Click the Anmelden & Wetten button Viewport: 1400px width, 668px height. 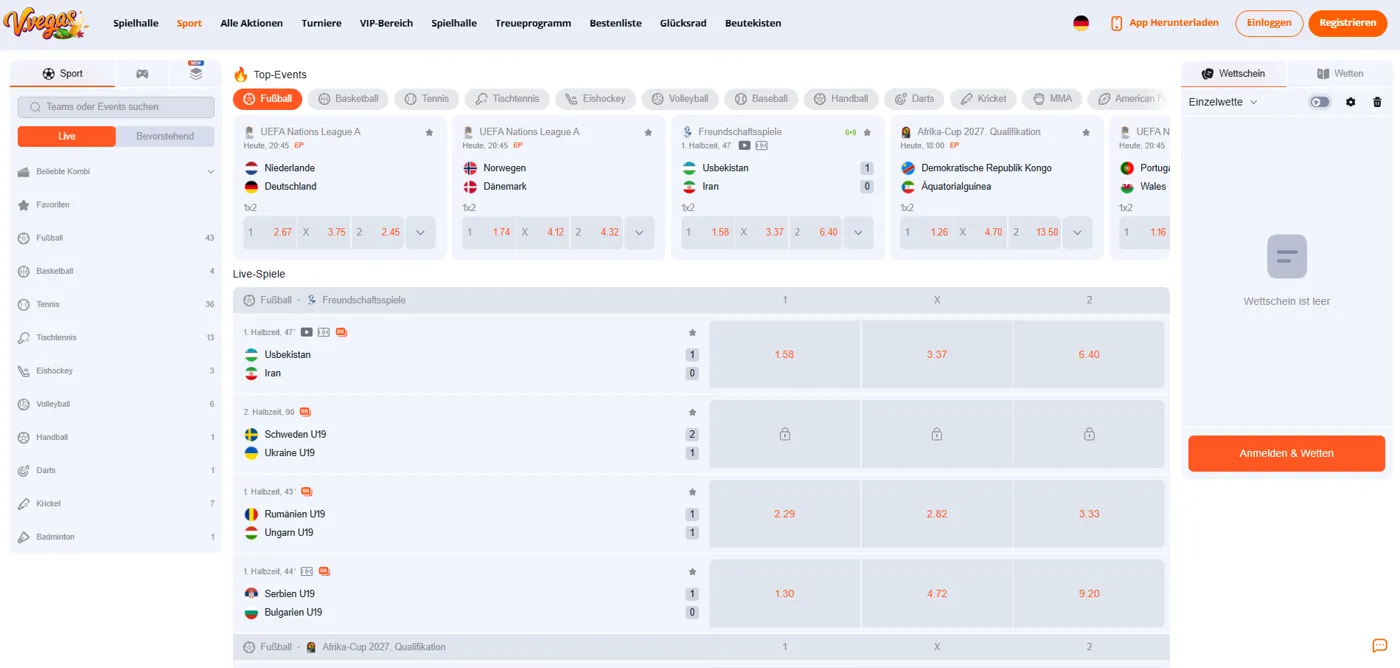point(1286,453)
